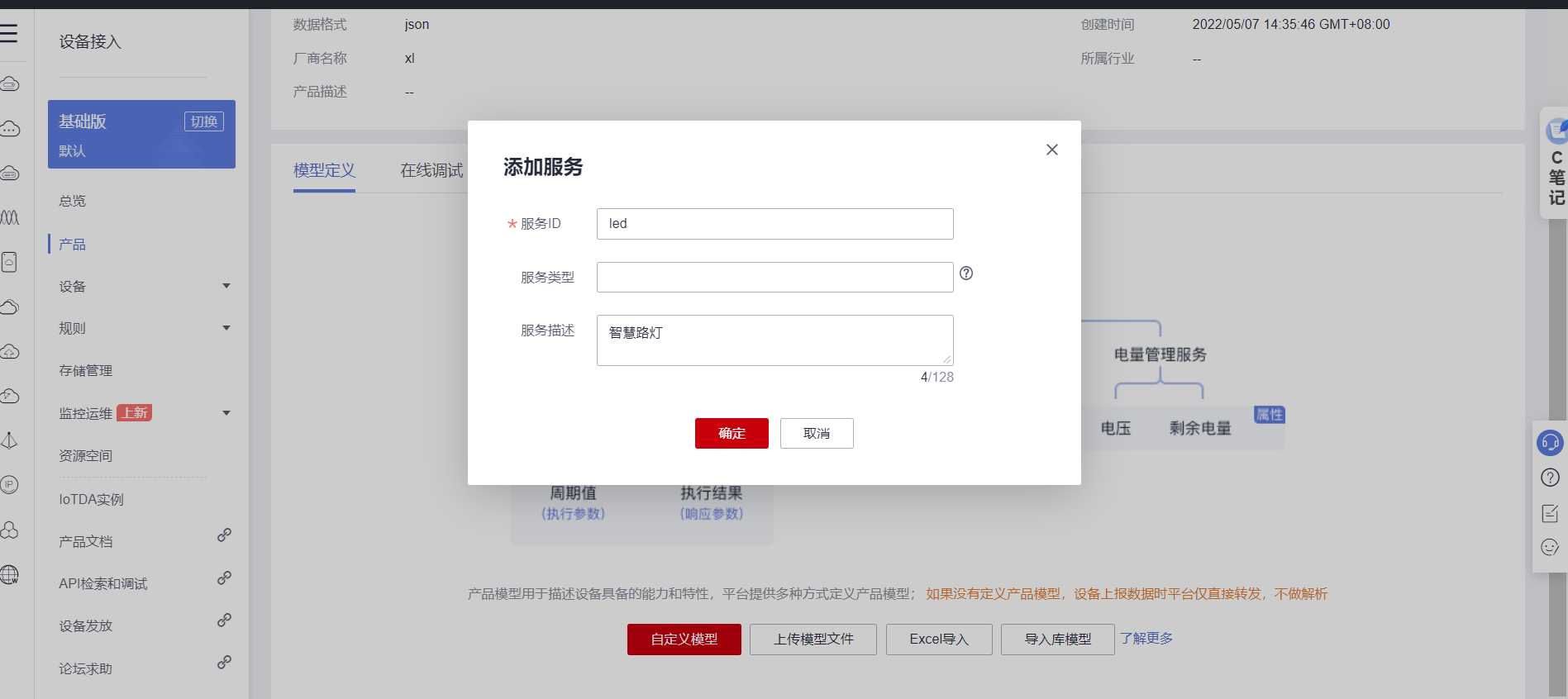Click the smiley face satisfaction icon
The width and height of the screenshot is (1568, 699).
tap(1550, 547)
